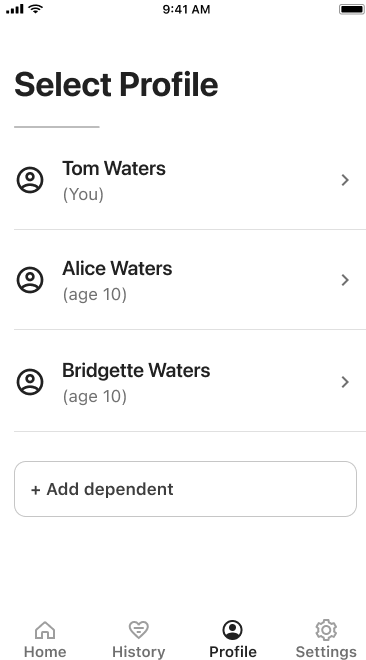Open Bridgette Waters row chevron

tap(345, 382)
